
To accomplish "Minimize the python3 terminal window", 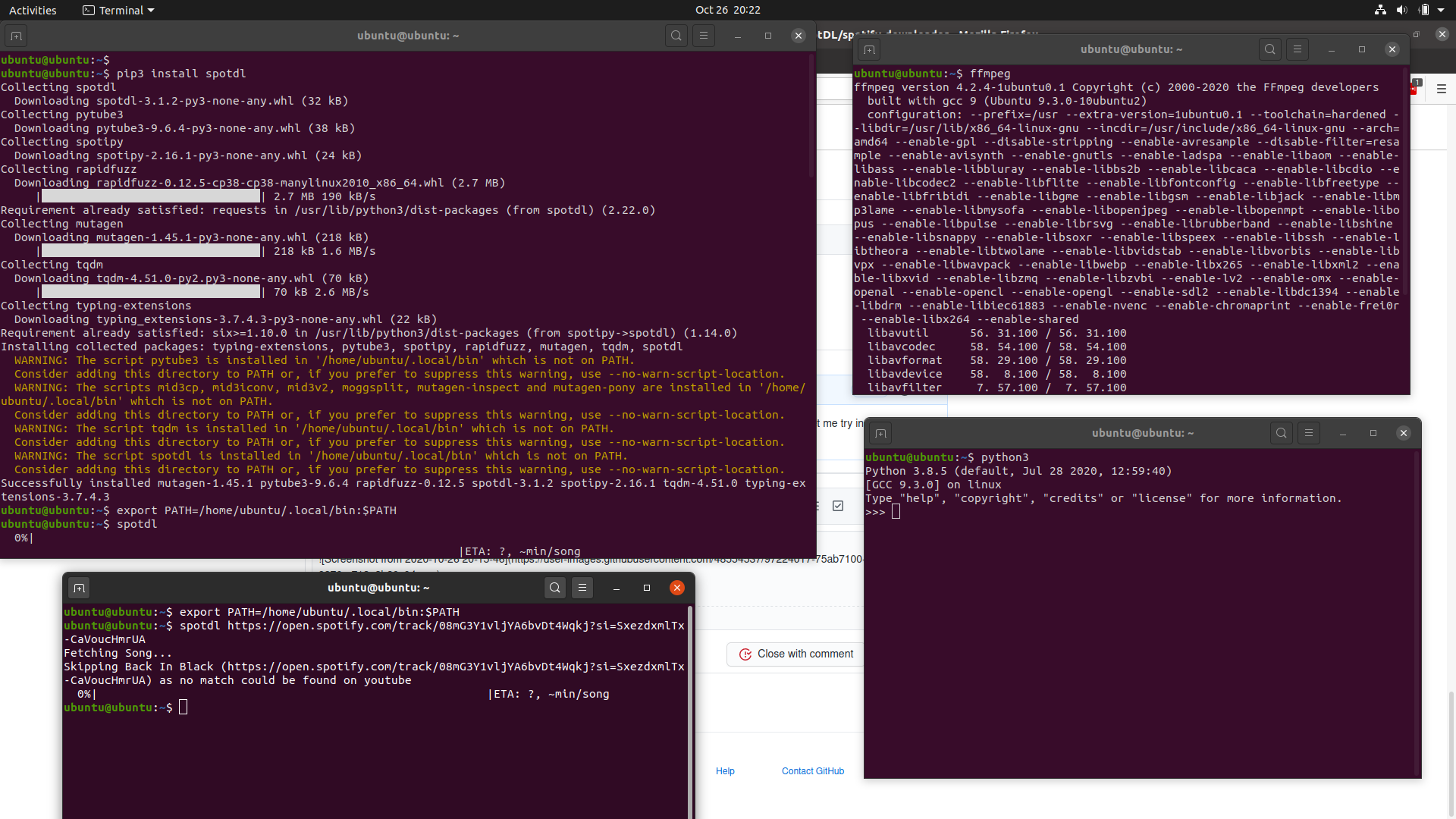I will [1343, 433].
